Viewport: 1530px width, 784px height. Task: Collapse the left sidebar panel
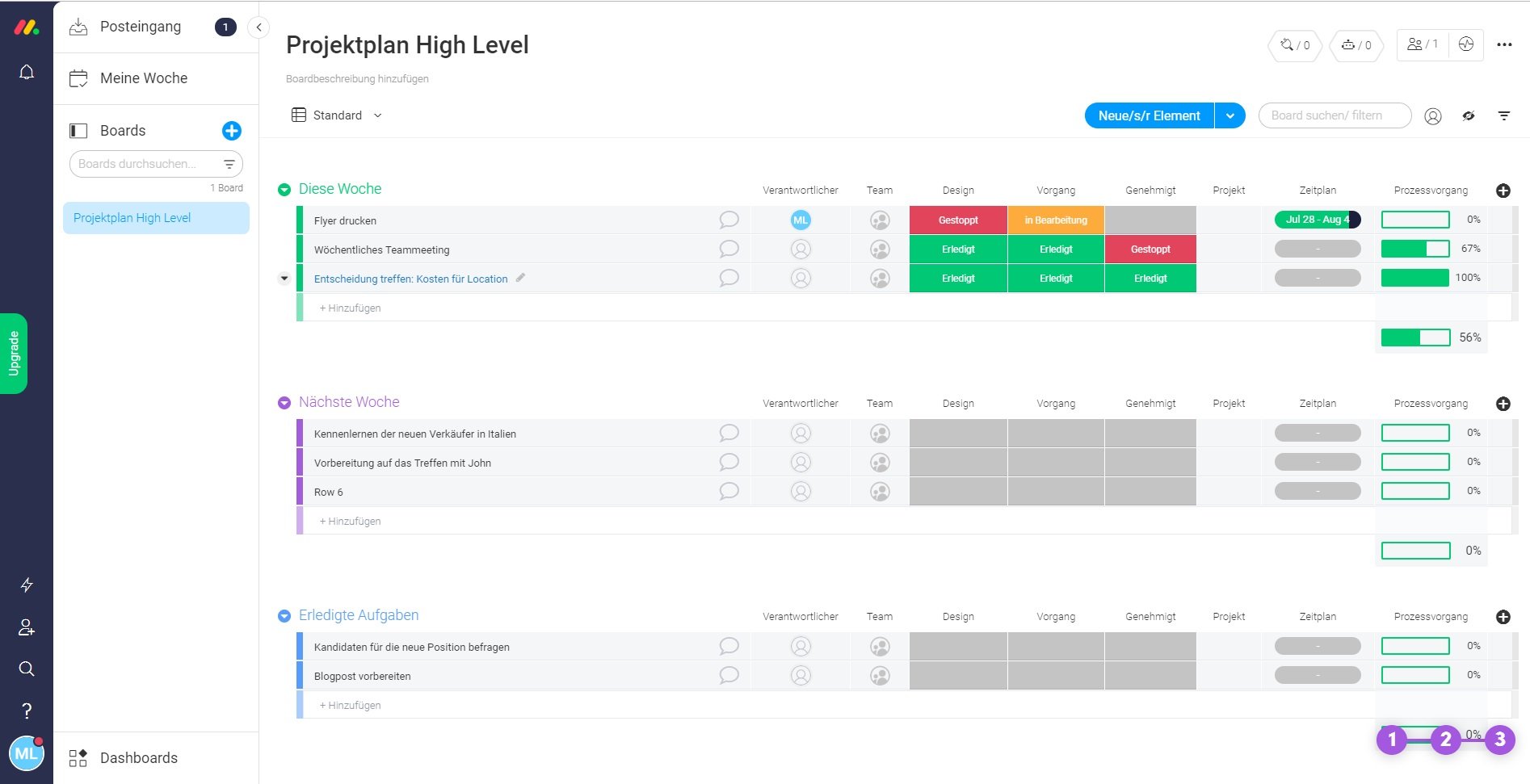coord(259,27)
